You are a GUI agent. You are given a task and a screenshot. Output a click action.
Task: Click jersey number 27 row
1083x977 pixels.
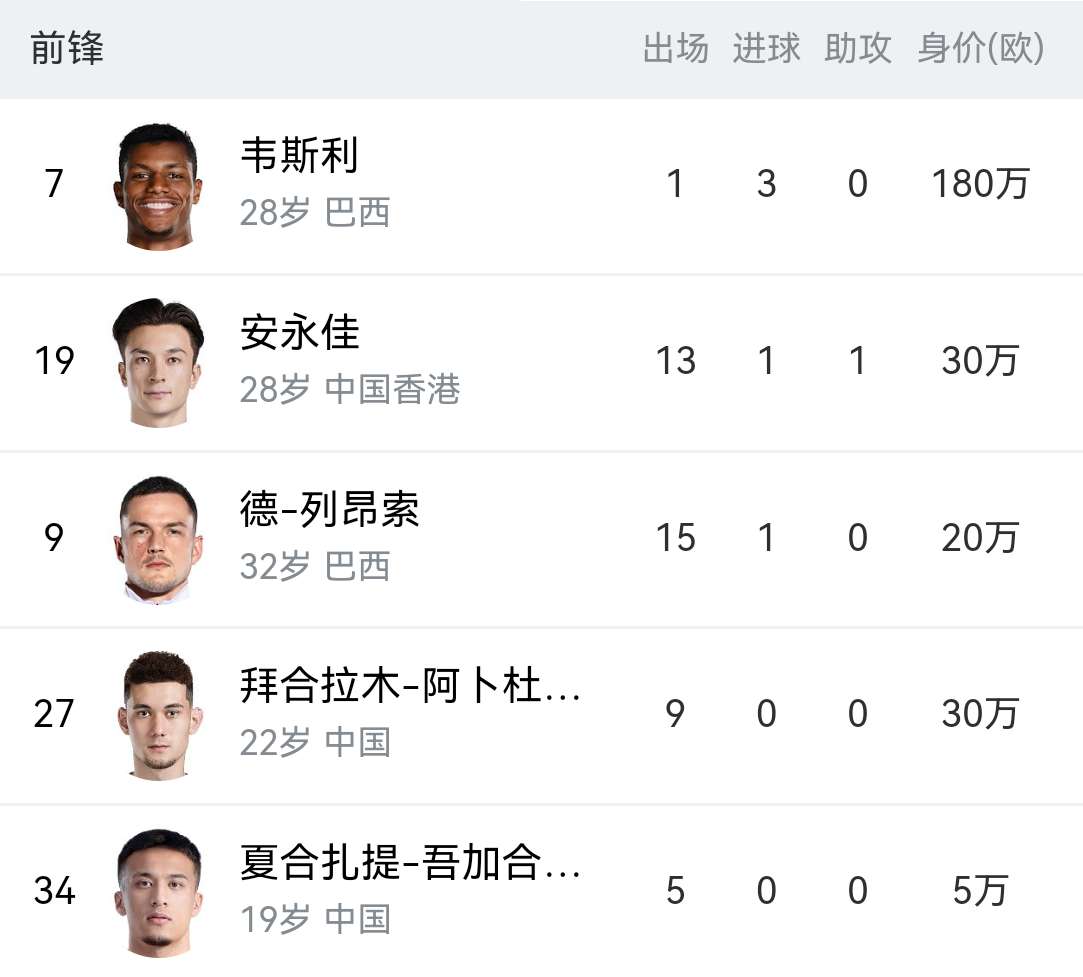(542, 716)
